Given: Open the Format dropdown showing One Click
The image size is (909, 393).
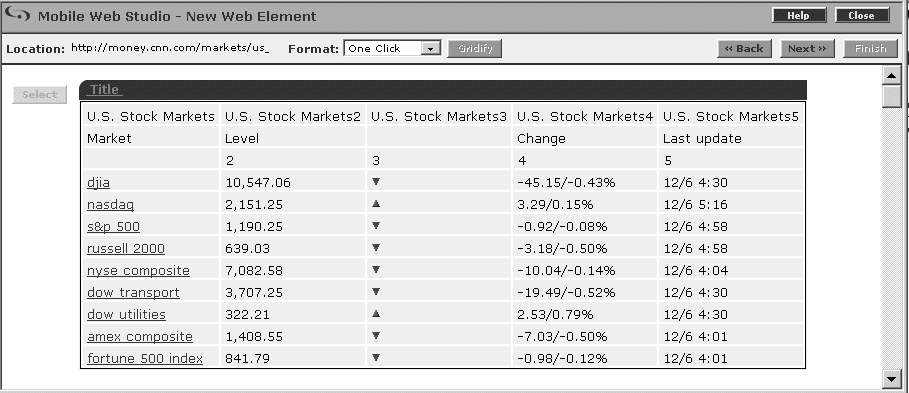Looking at the screenshot, I should tap(392, 48).
